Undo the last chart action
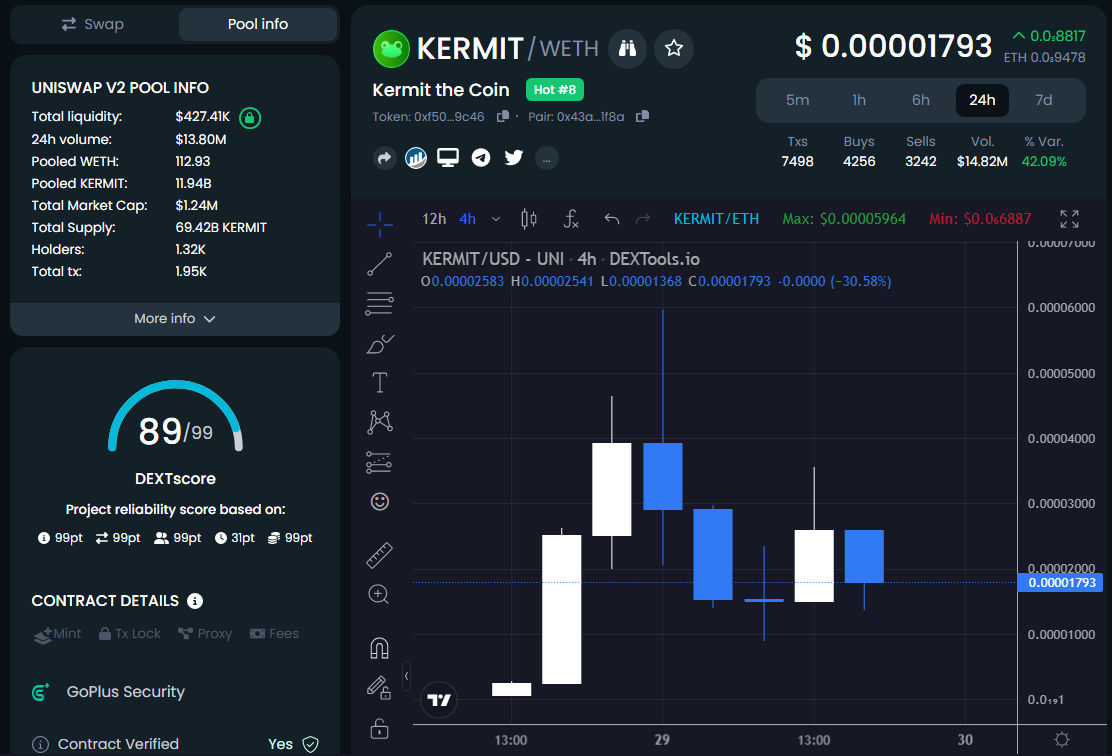Screen dimensions: 1112x756 611,219
